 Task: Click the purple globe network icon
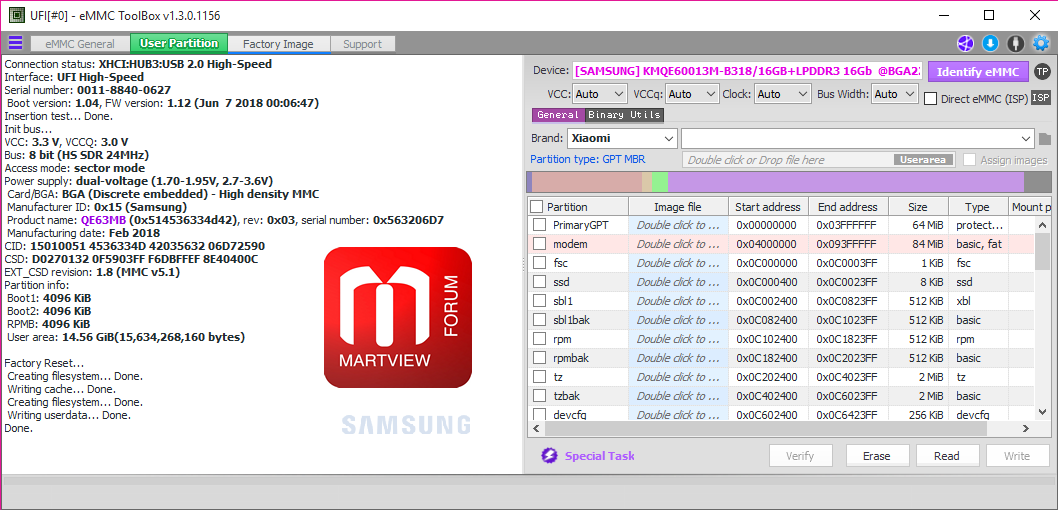pos(965,44)
